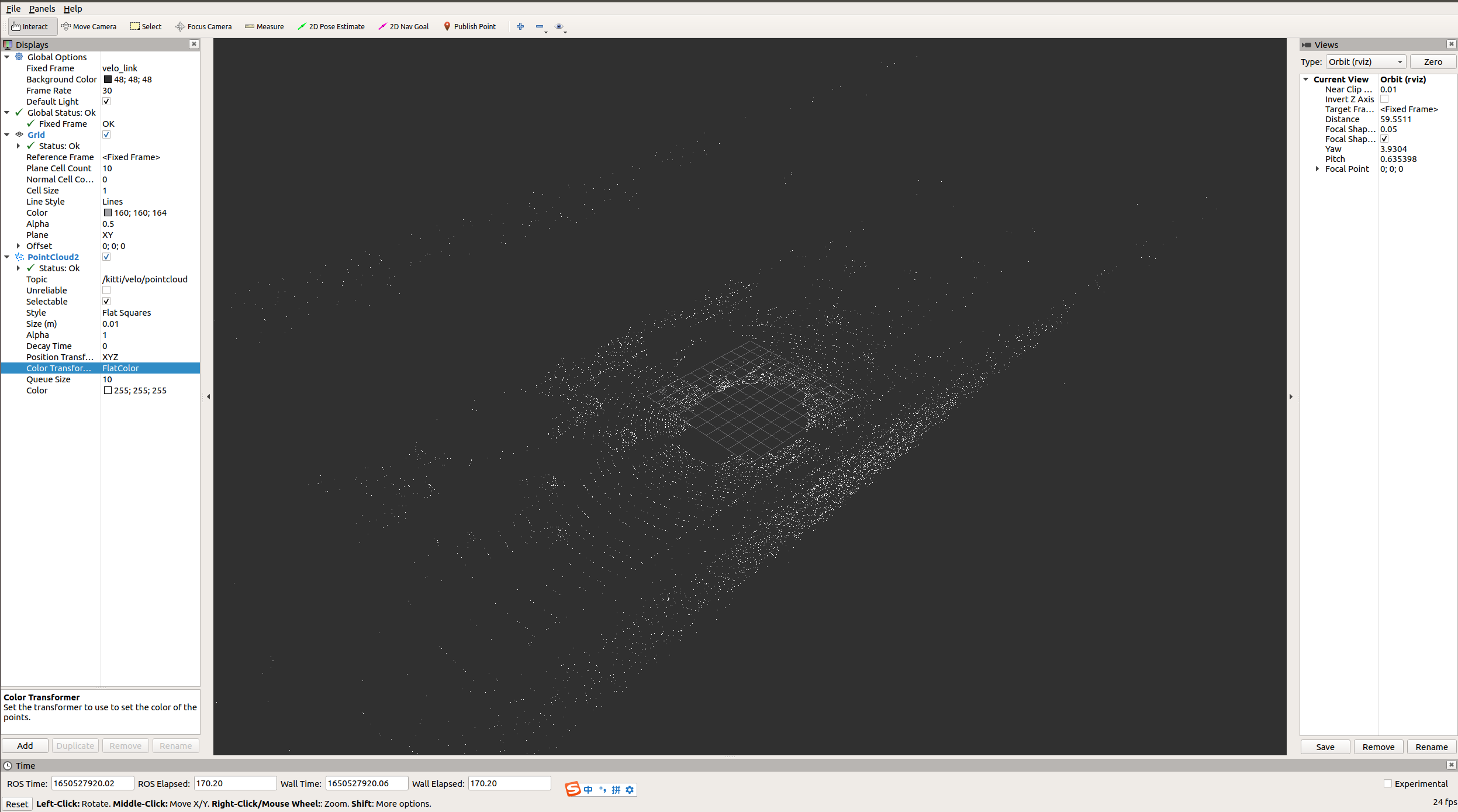Click the Zero view button

1432,62
